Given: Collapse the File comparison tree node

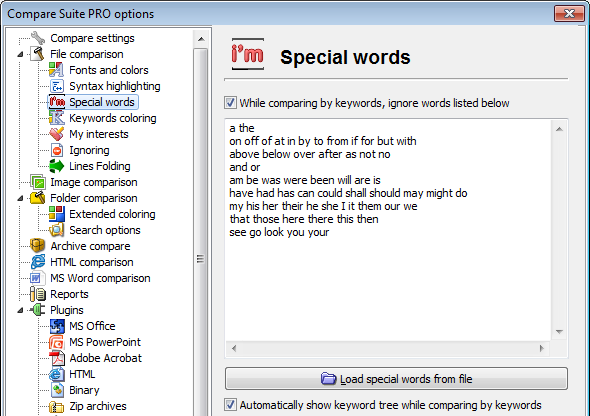Looking at the screenshot, I should (21, 54).
